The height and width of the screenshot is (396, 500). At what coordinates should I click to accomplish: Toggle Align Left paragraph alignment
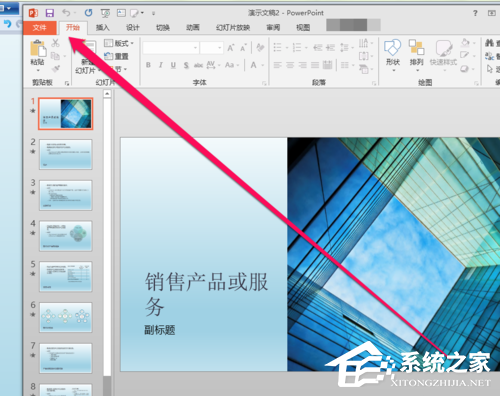pyautogui.click(x=277, y=65)
